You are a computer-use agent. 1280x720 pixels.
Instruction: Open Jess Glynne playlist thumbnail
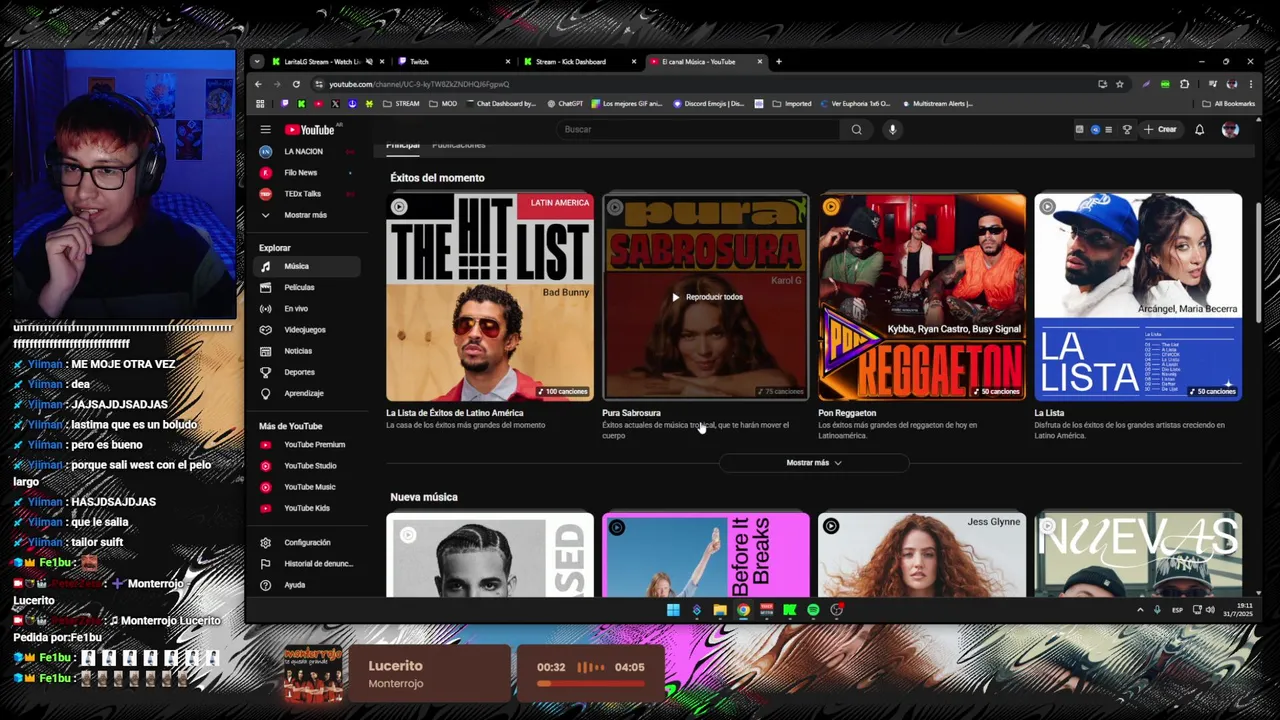tap(922, 555)
